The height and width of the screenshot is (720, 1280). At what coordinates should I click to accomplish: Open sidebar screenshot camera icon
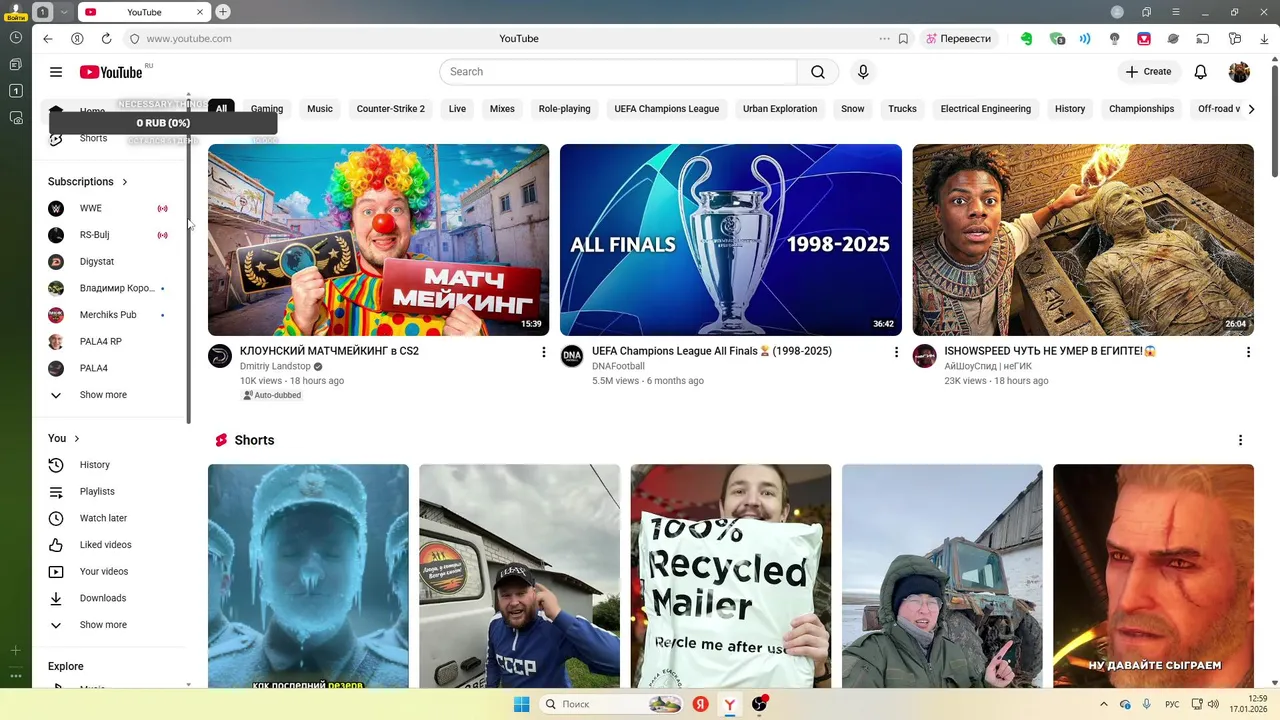click(15, 118)
